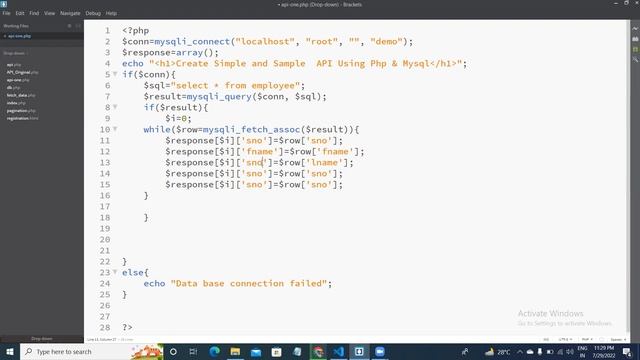Show hidden system tray icons
640x360 pixels.
pyautogui.click(x=520, y=351)
